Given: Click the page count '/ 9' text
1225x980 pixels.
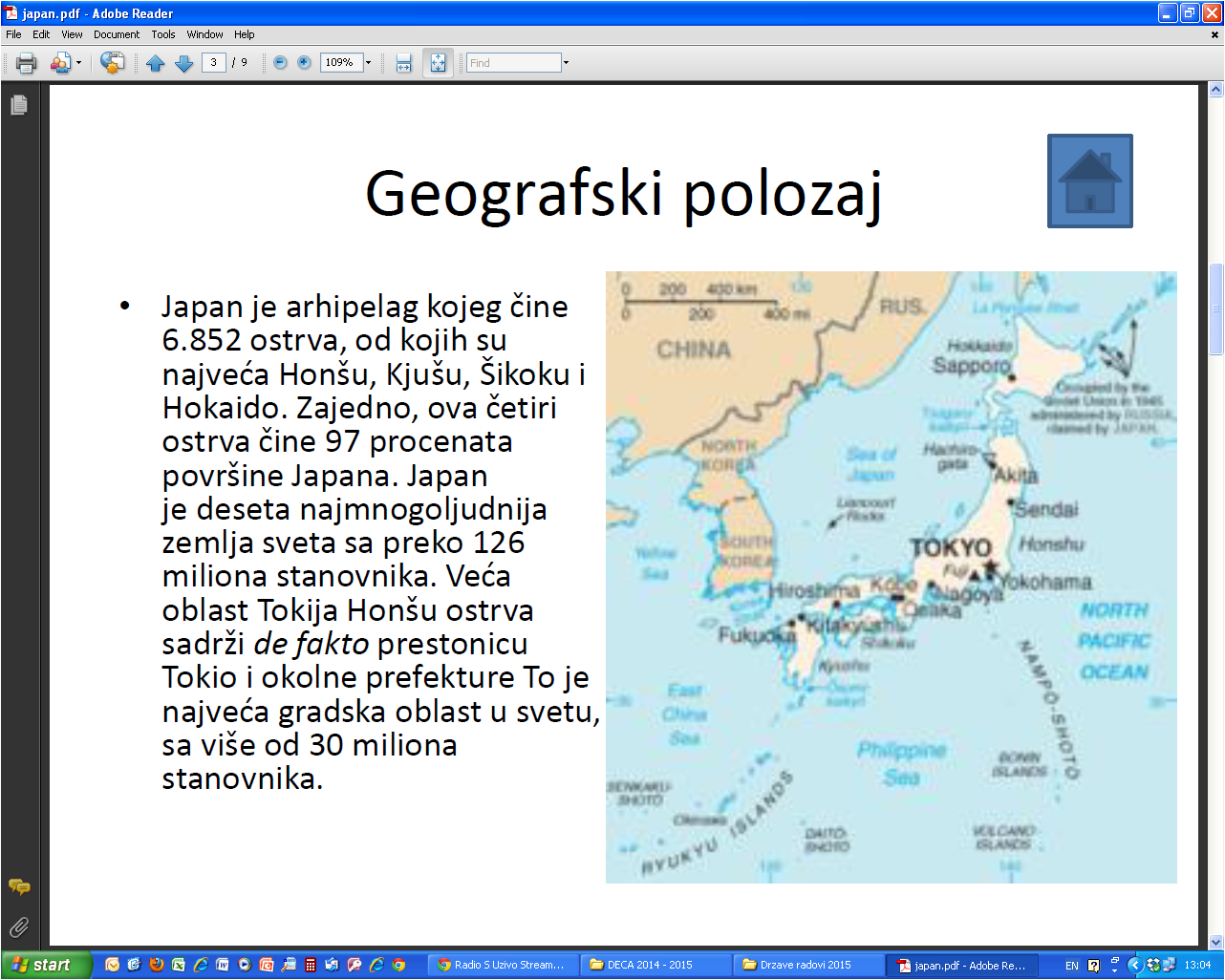Looking at the screenshot, I should 240,62.
